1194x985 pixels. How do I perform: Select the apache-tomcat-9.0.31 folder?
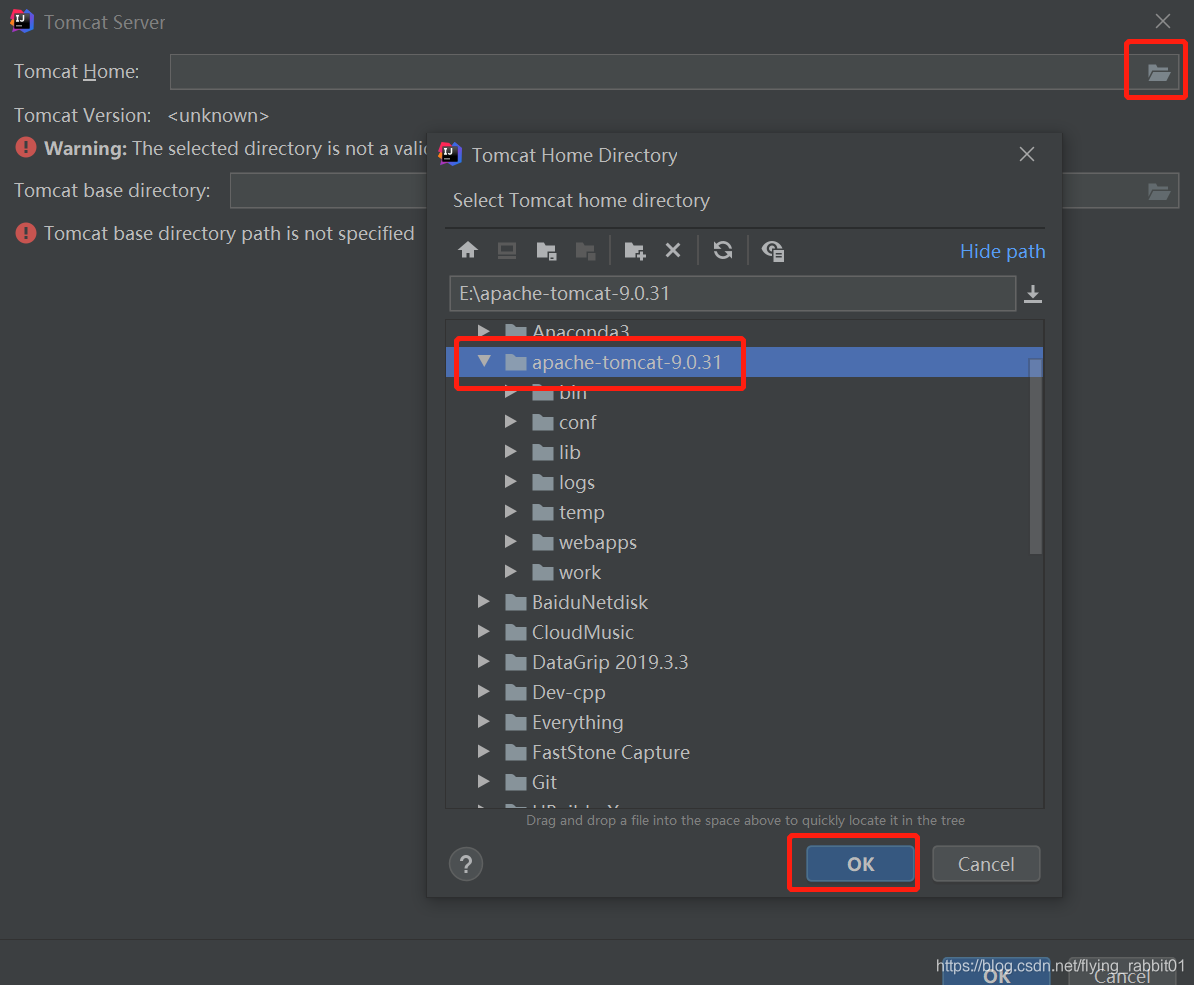[626, 362]
